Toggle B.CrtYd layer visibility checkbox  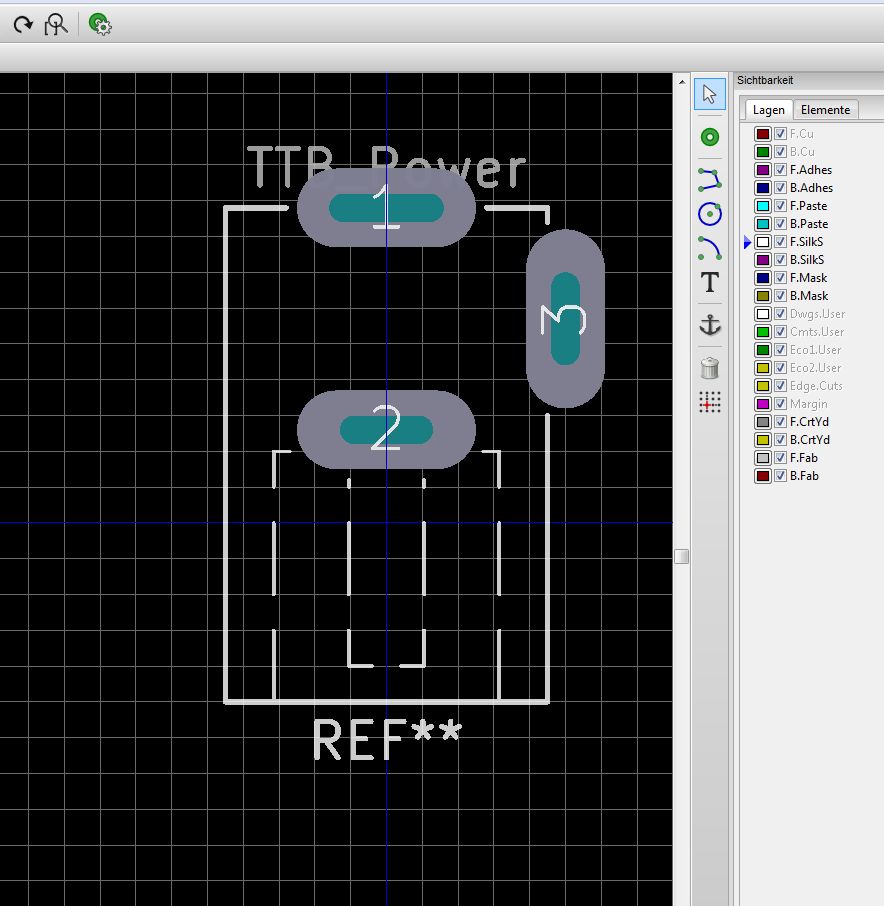click(780, 440)
